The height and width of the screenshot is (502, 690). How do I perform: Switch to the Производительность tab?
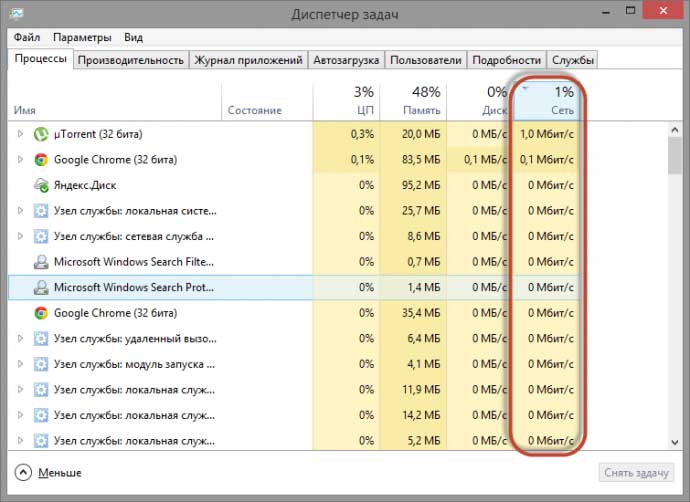[131, 60]
